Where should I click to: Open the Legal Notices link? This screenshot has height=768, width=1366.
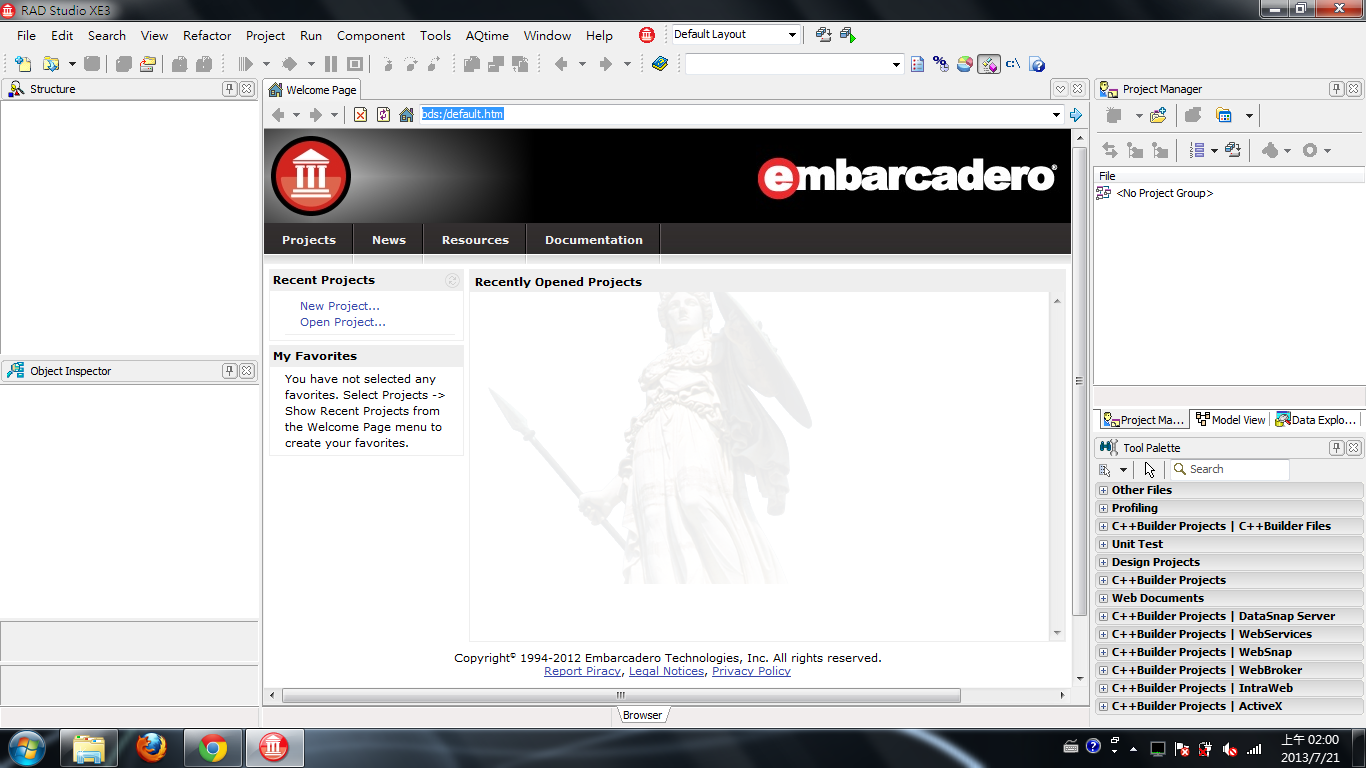667,671
